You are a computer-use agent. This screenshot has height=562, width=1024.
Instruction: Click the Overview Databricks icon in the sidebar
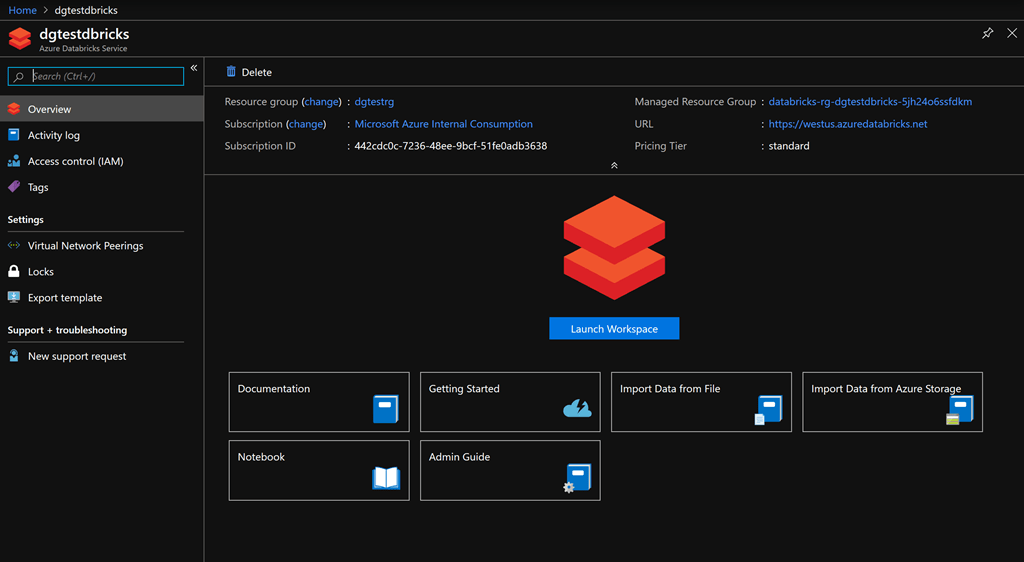click(14, 109)
